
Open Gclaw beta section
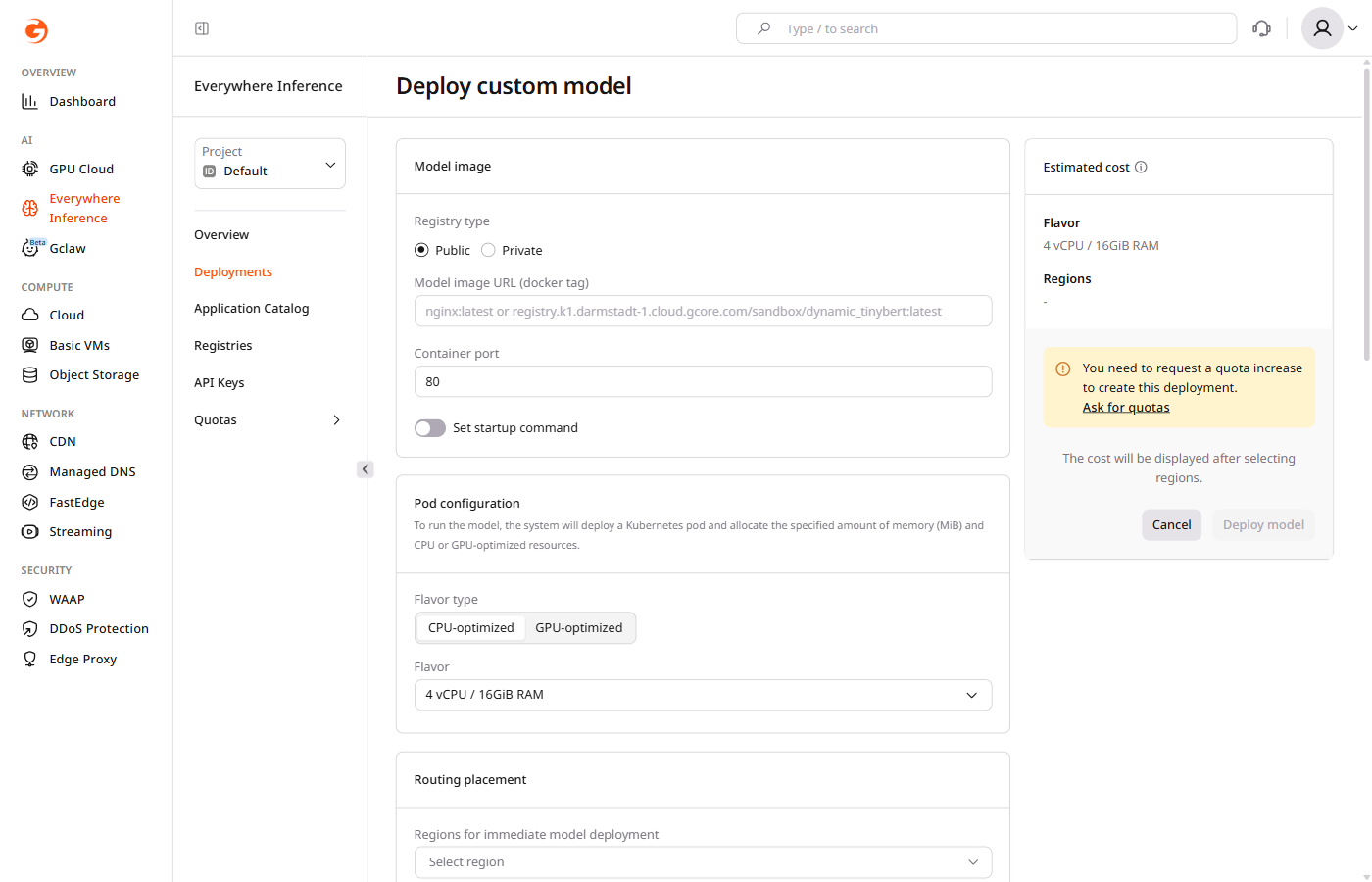pyautogui.click(x=55, y=248)
